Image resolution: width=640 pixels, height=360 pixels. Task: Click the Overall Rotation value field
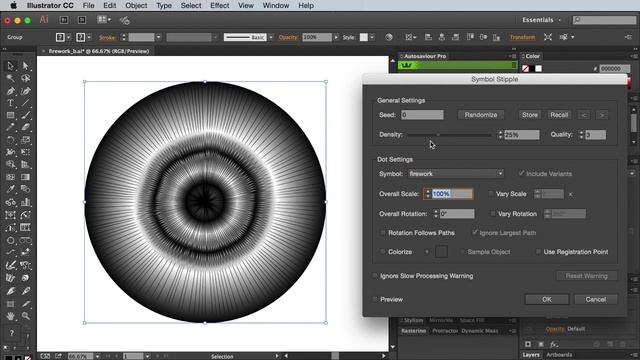click(x=457, y=213)
